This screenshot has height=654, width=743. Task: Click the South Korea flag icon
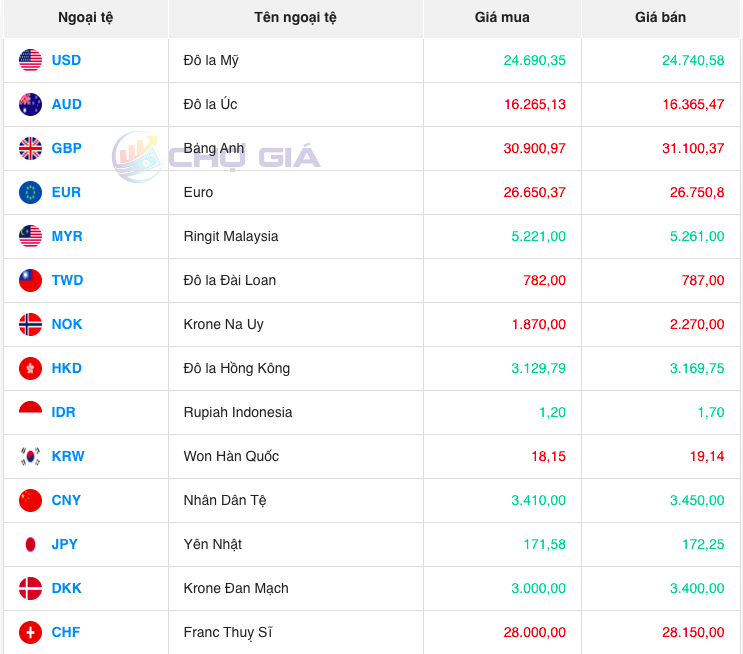pos(30,456)
